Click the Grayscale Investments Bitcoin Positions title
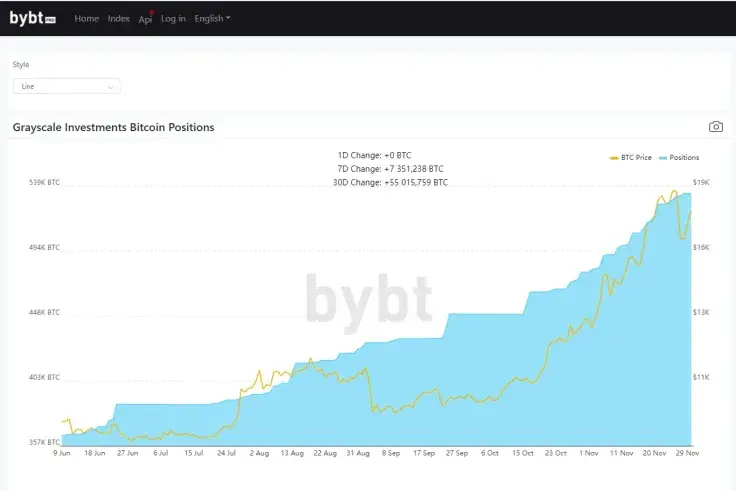This screenshot has width=736, height=491. coord(113,127)
